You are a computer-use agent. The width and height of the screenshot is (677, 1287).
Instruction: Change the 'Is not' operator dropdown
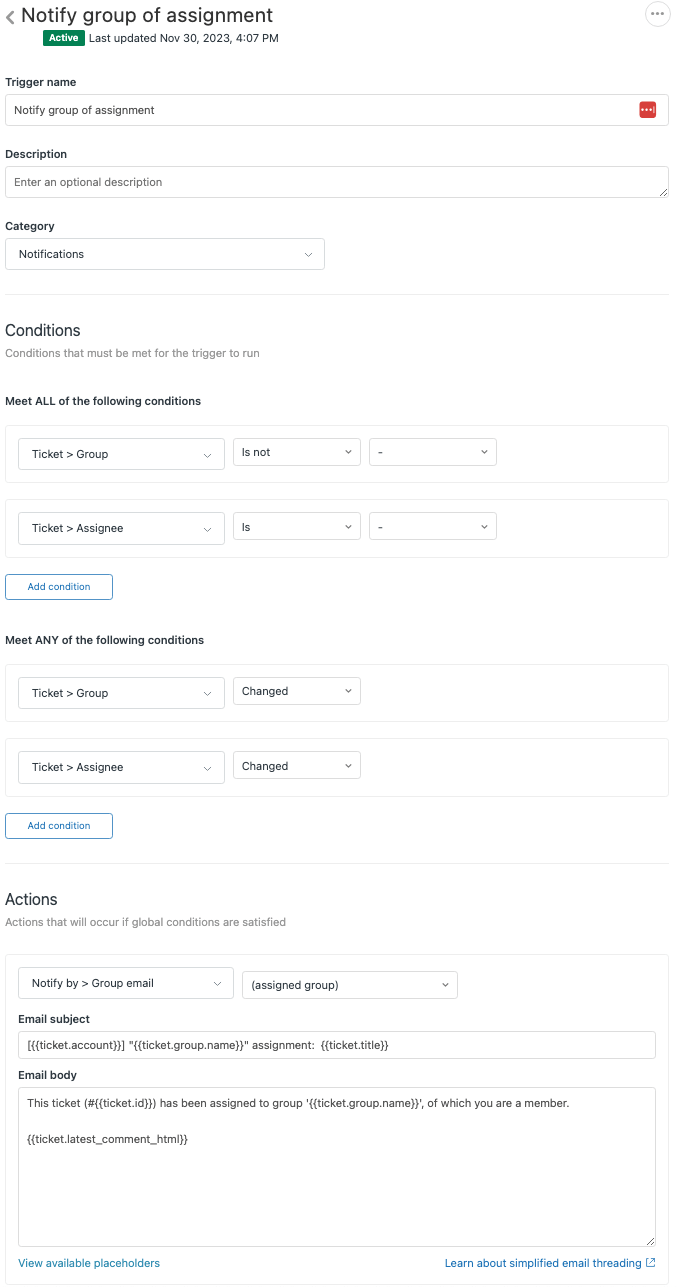pos(296,452)
